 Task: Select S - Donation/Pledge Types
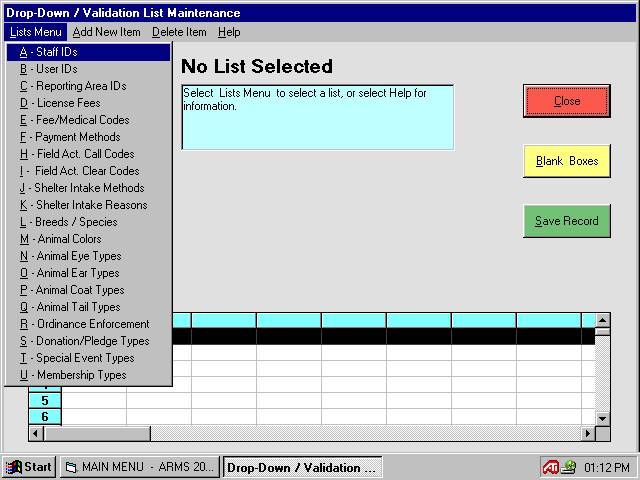pyautogui.click(x=89, y=341)
